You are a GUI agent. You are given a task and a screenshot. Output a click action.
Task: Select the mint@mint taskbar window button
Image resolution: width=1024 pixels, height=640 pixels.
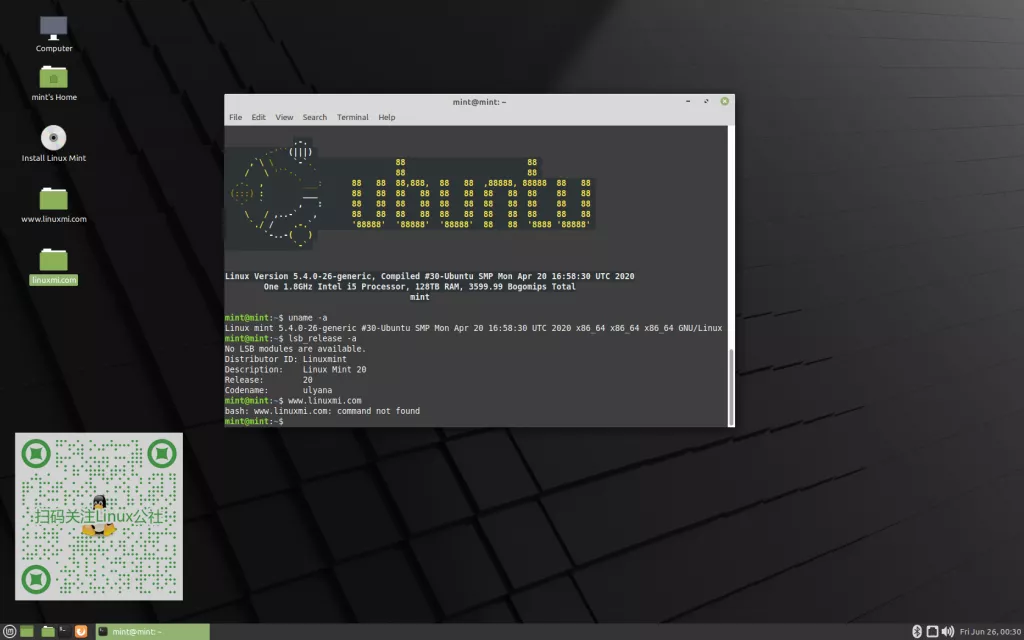click(153, 632)
